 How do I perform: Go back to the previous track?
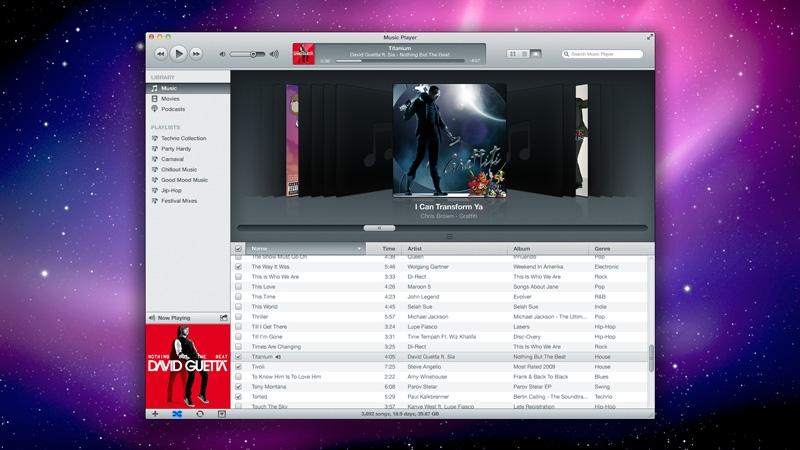point(160,53)
